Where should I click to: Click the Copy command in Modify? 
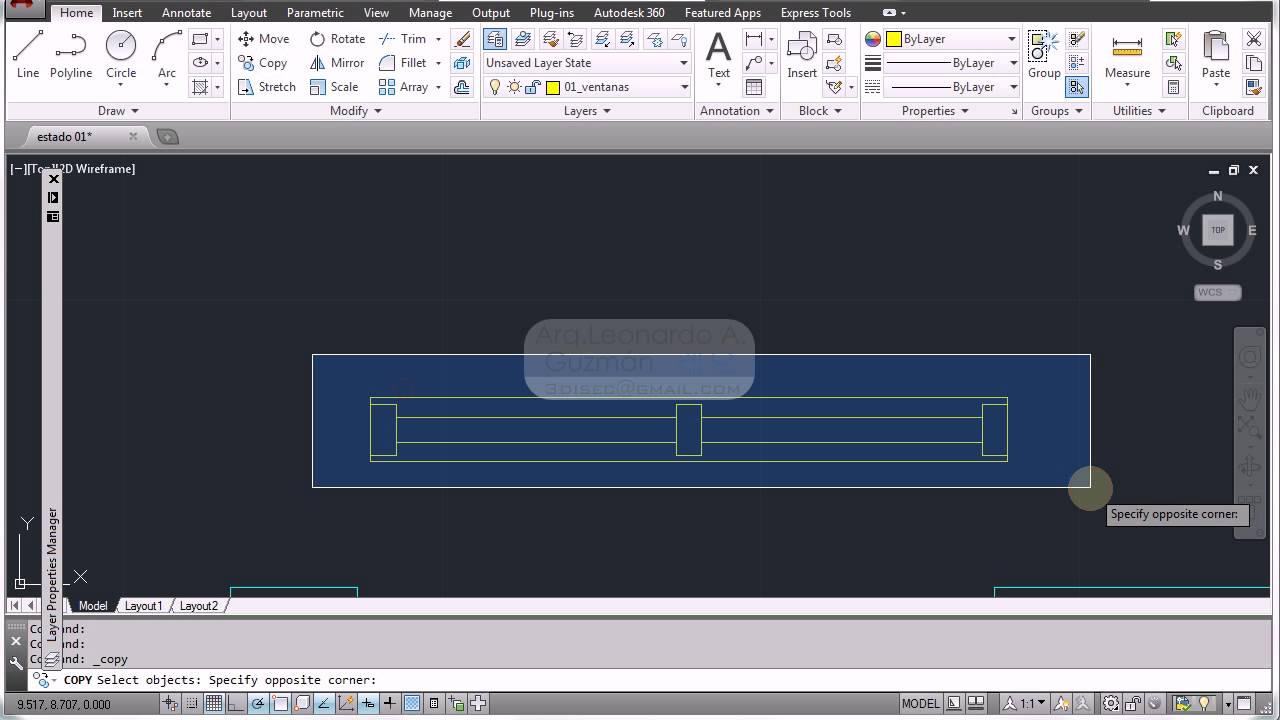pos(263,63)
